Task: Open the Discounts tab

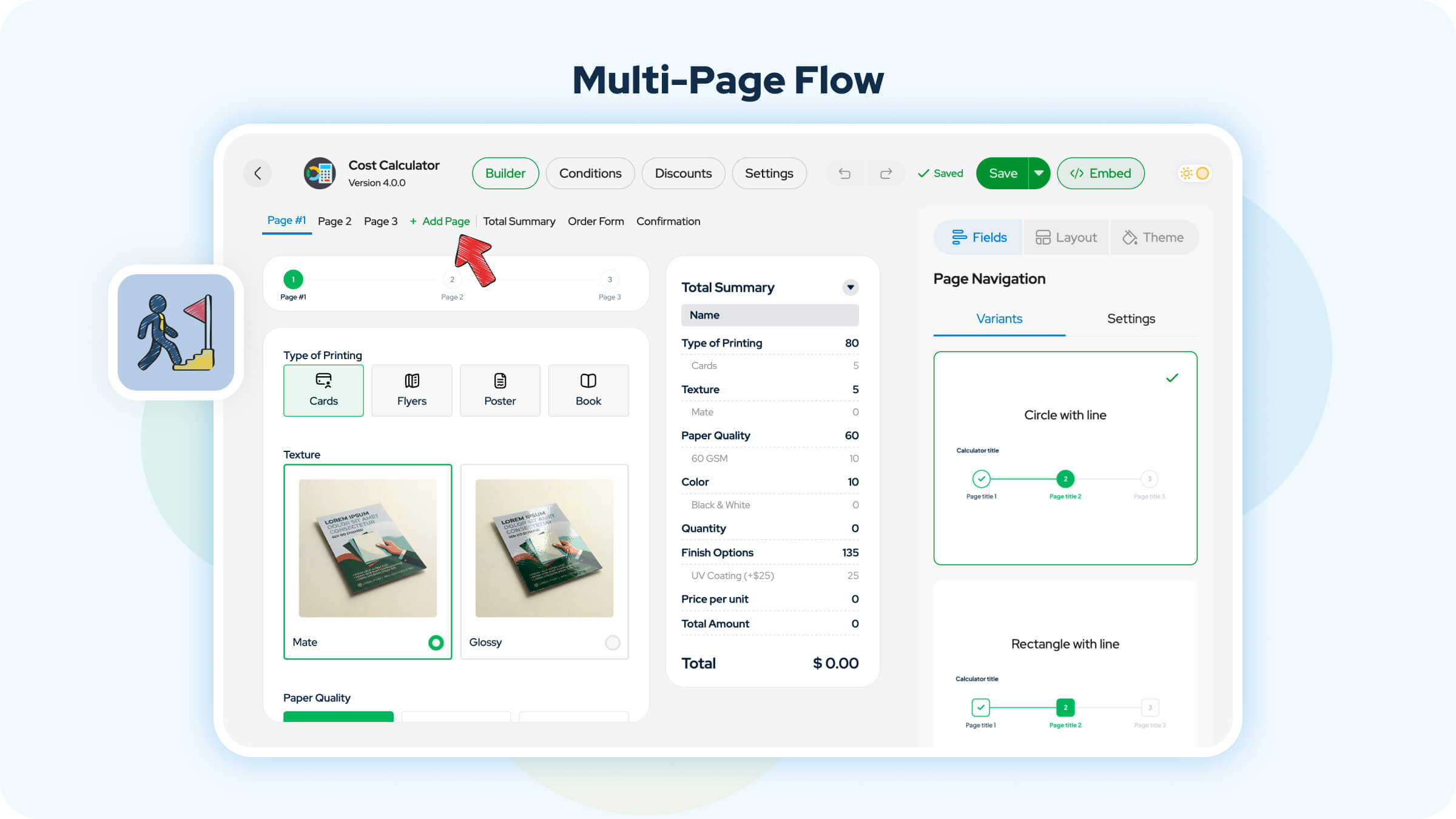Action: (x=683, y=174)
